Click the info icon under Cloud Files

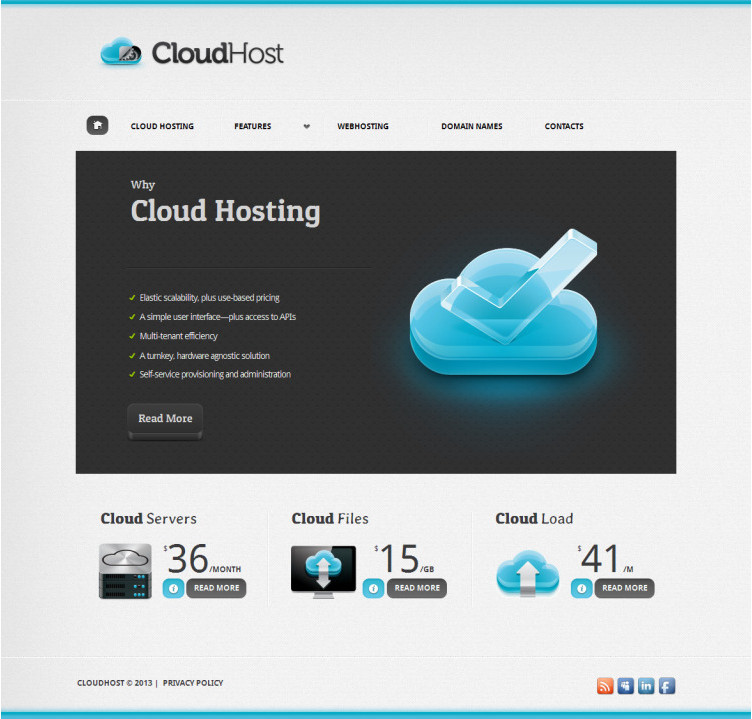373,588
